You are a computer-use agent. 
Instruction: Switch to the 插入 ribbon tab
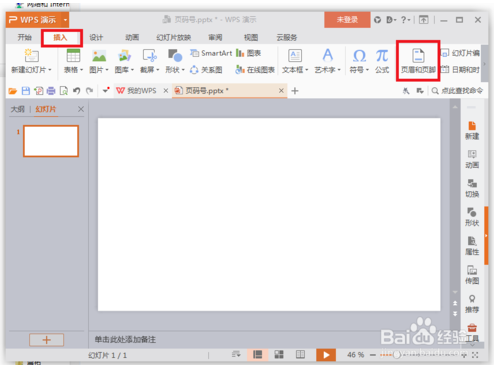tap(61, 37)
